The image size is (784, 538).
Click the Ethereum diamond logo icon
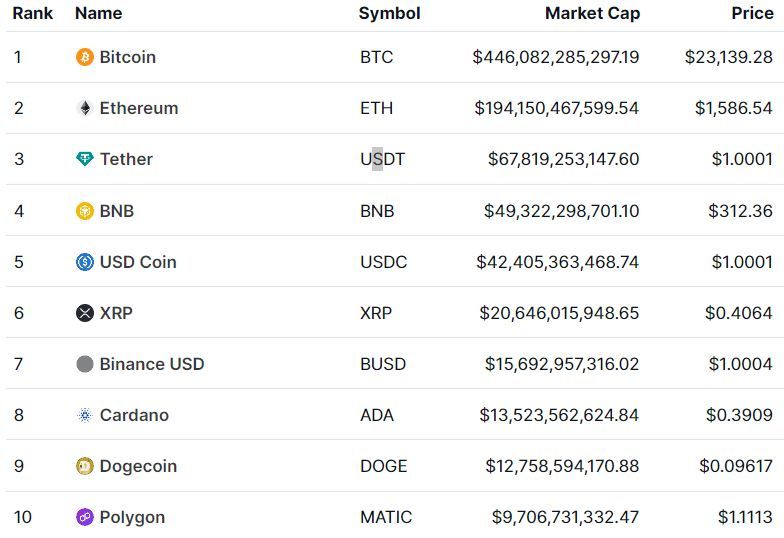click(x=84, y=108)
